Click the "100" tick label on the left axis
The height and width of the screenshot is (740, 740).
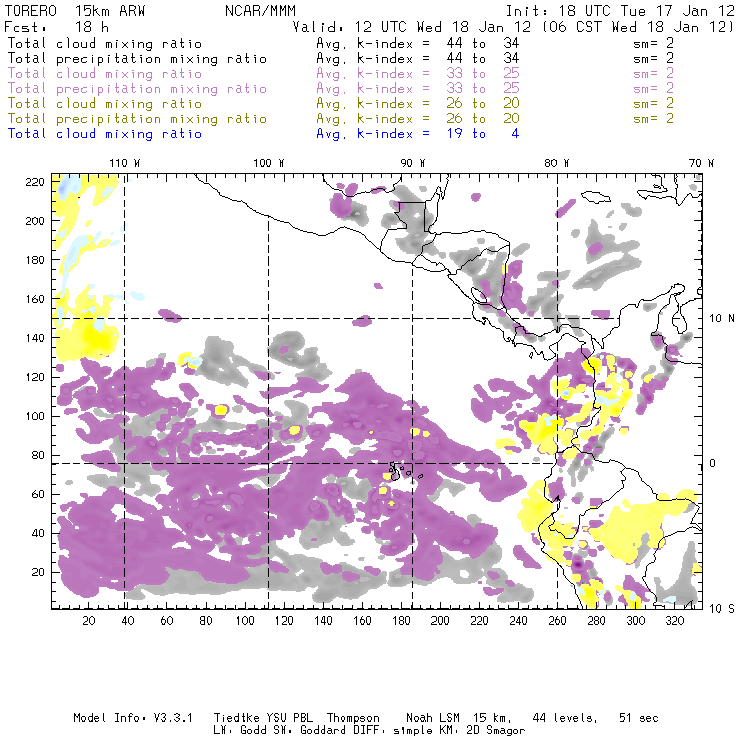tap(35, 416)
